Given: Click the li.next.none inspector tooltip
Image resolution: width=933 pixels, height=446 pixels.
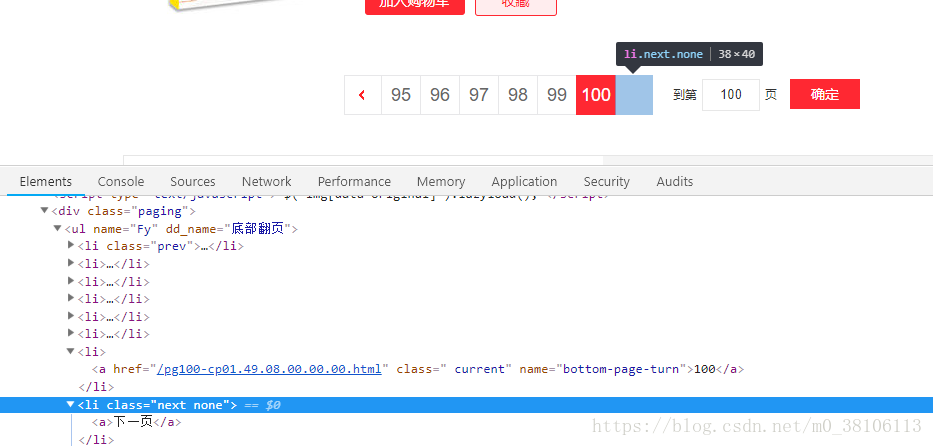Looking at the screenshot, I should coord(689,54).
